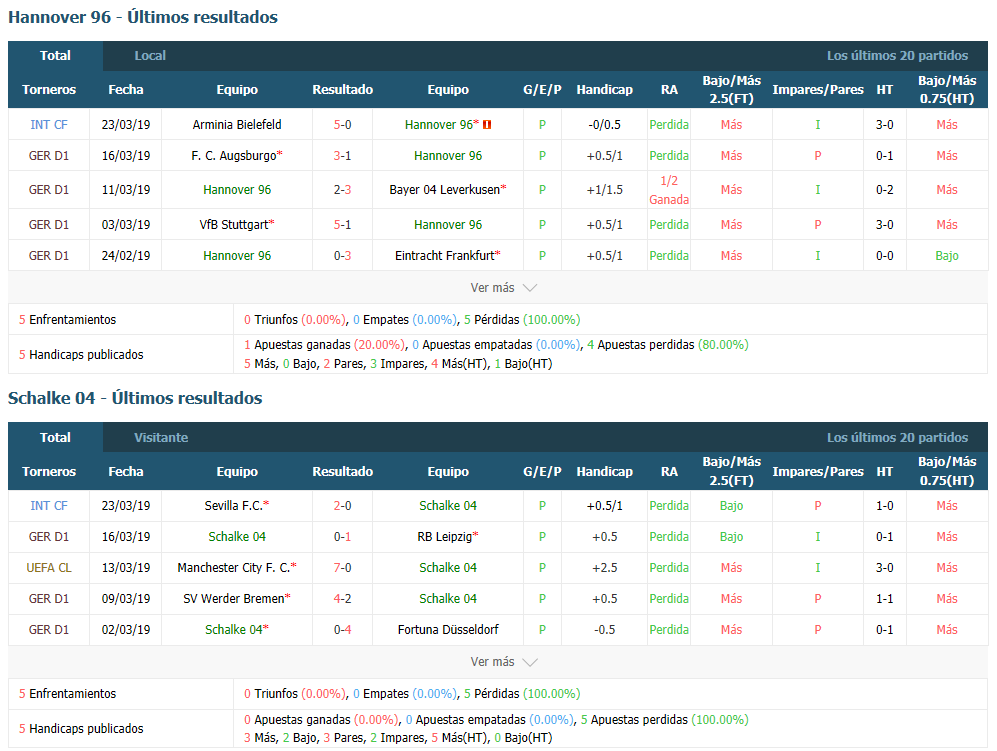Click date 02/03/19 in Schalke table
The height and width of the screenshot is (751, 997).
126,630
